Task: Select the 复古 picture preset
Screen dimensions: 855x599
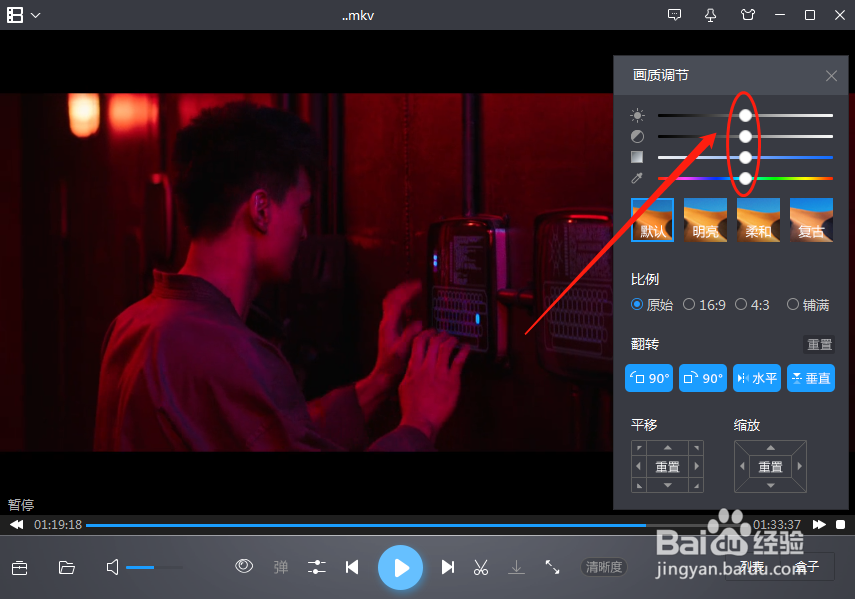Action: point(811,220)
